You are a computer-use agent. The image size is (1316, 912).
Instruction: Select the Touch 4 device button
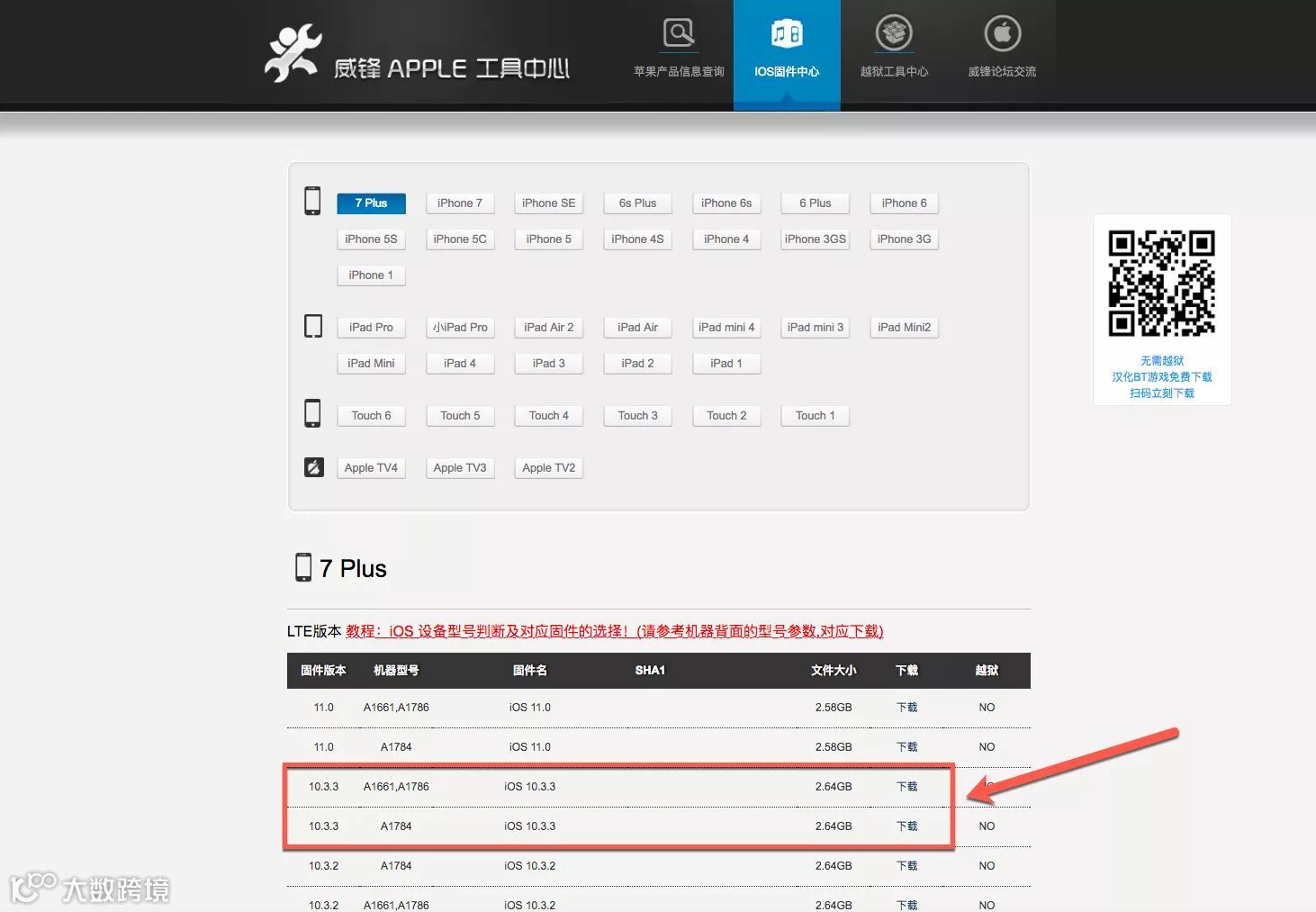click(549, 416)
